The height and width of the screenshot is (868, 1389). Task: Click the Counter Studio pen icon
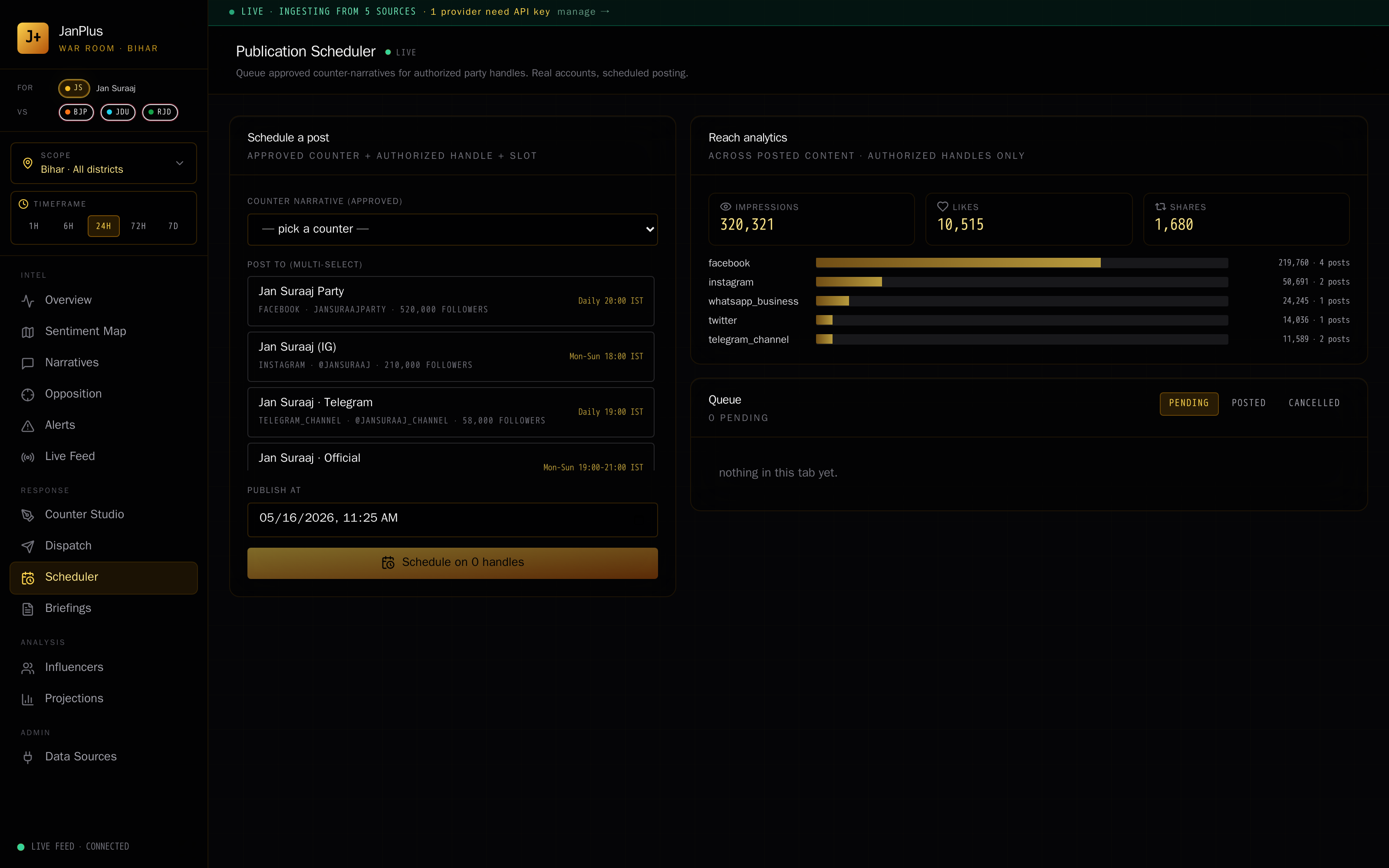27,515
